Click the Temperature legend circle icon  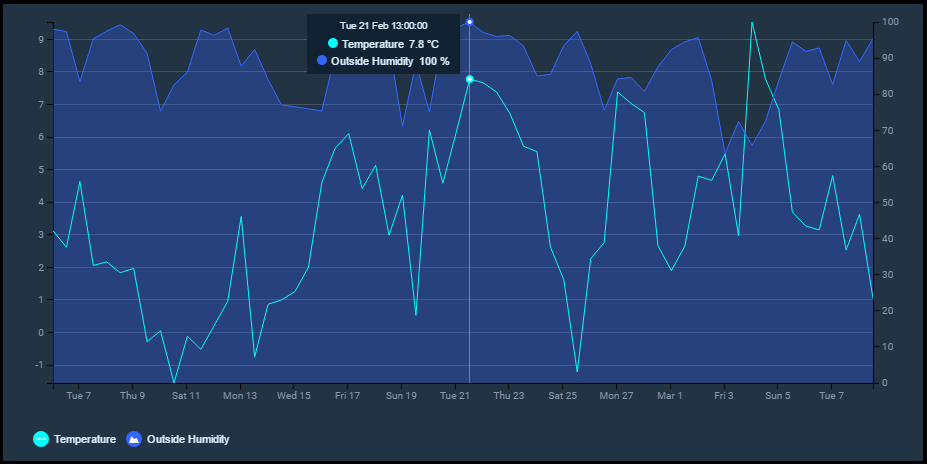pyautogui.click(x=41, y=439)
